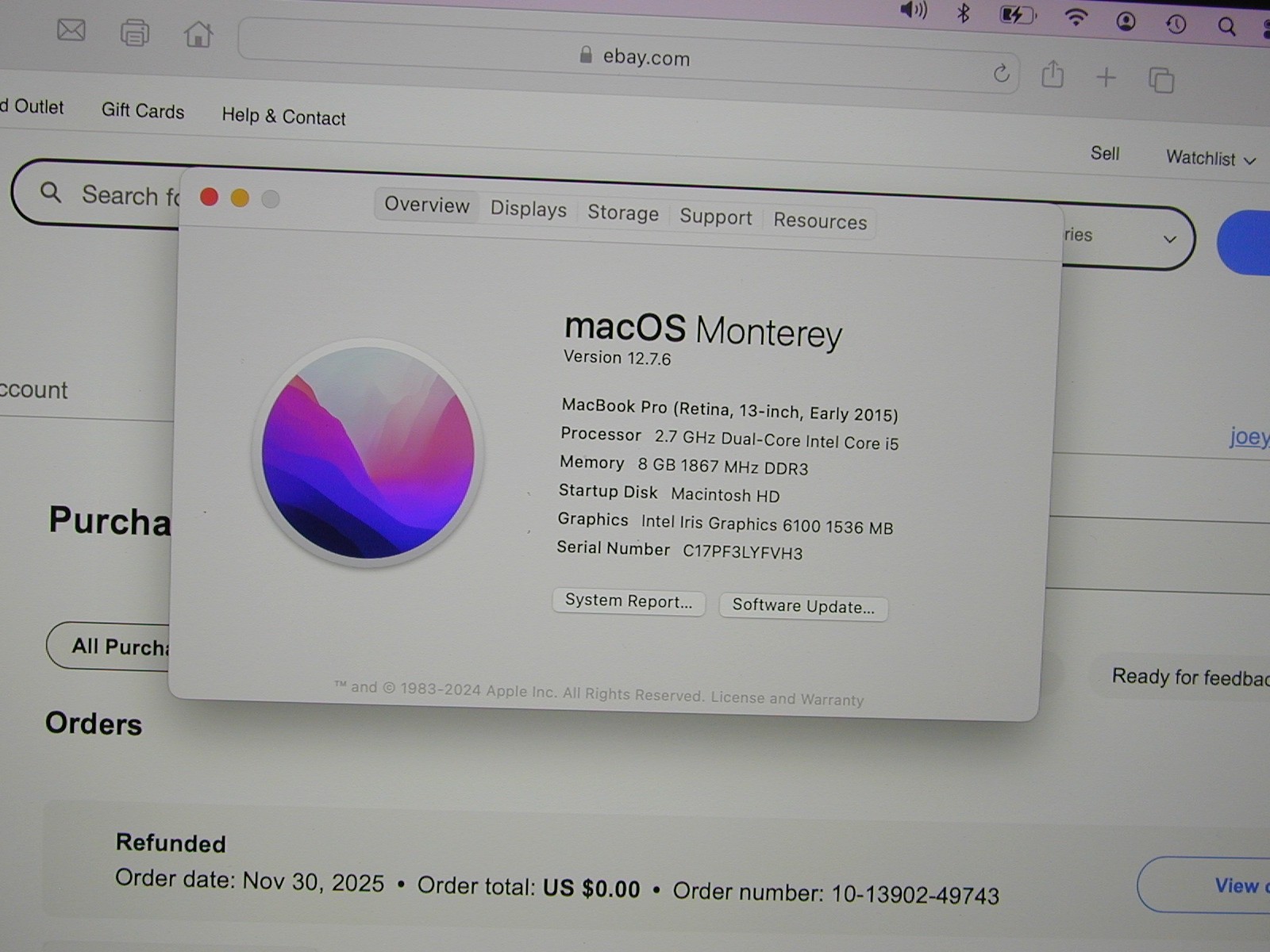Click the eBay search magnifier icon
This screenshot has height=952, width=1270.
[x=51, y=191]
